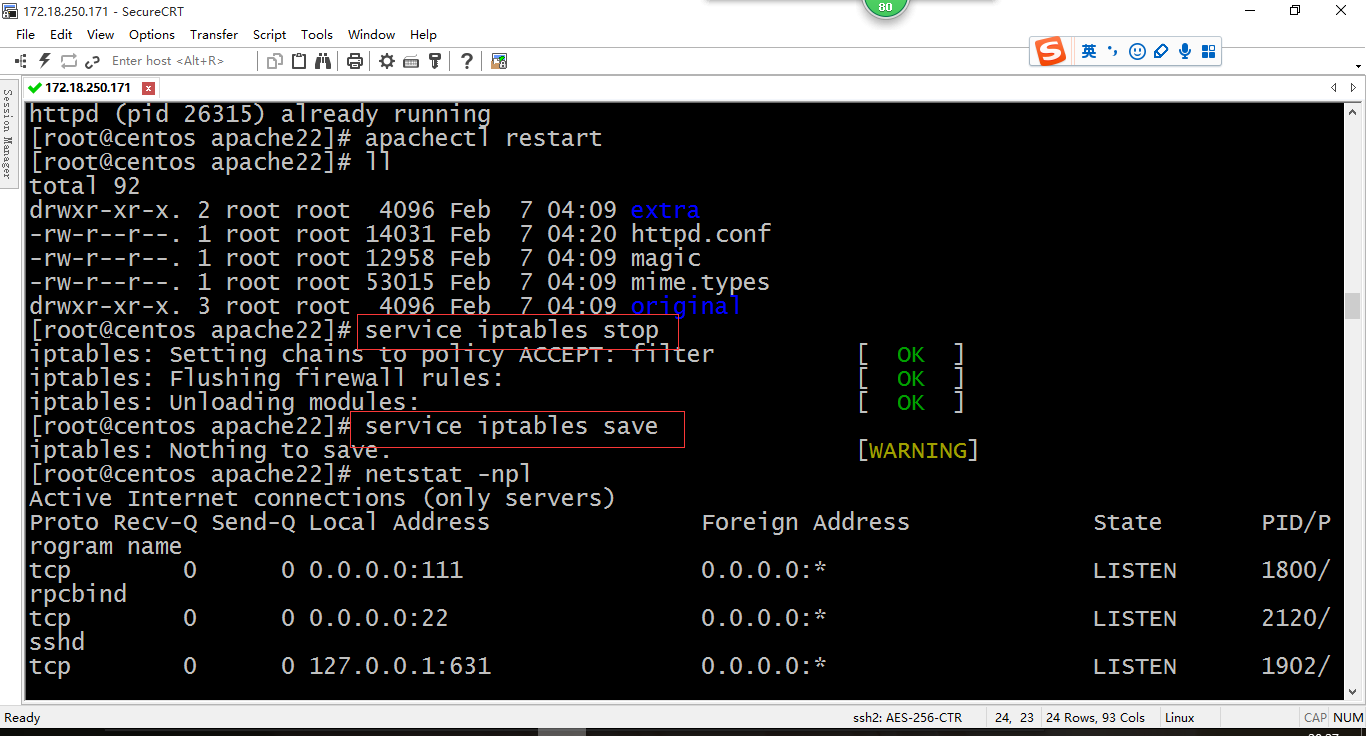Toggle Sogou punctuation mode icon
The width and height of the screenshot is (1366, 736).
coord(1114,51)
